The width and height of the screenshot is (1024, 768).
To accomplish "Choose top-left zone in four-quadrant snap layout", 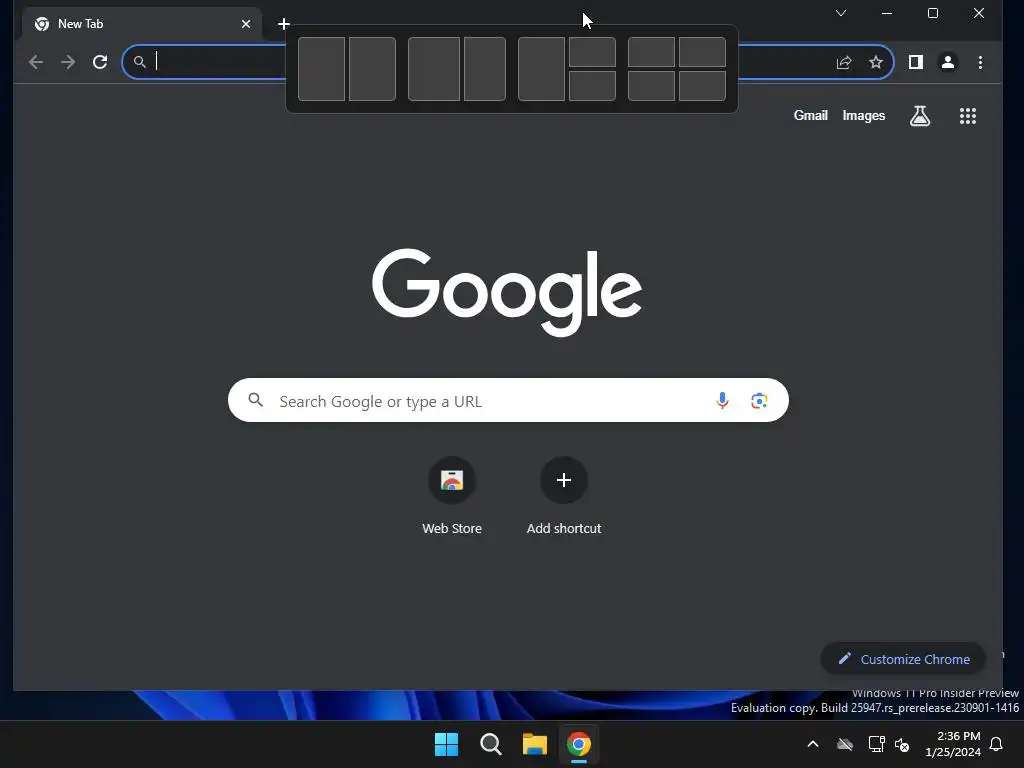I will pyautogui.click(x=651, y=52).
